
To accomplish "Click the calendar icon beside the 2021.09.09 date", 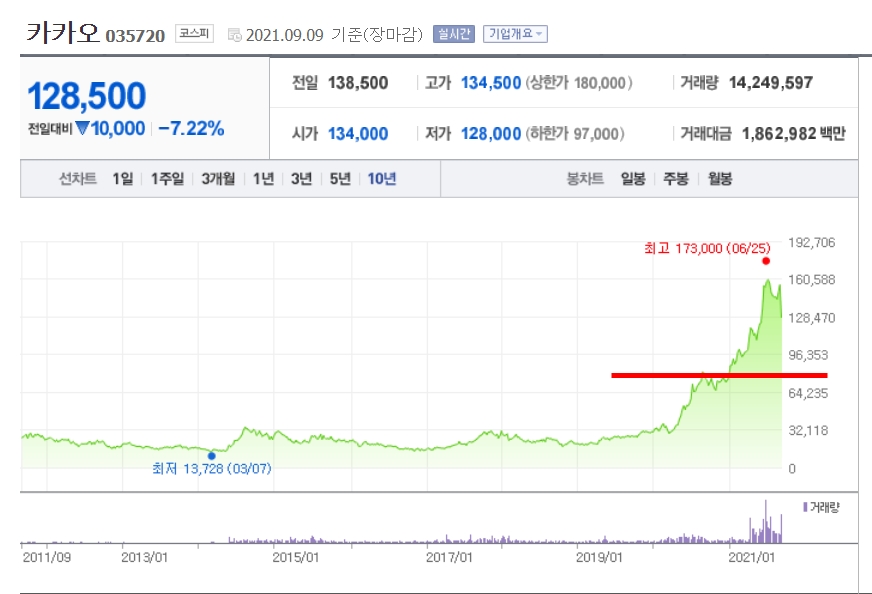I will [235, 35].
